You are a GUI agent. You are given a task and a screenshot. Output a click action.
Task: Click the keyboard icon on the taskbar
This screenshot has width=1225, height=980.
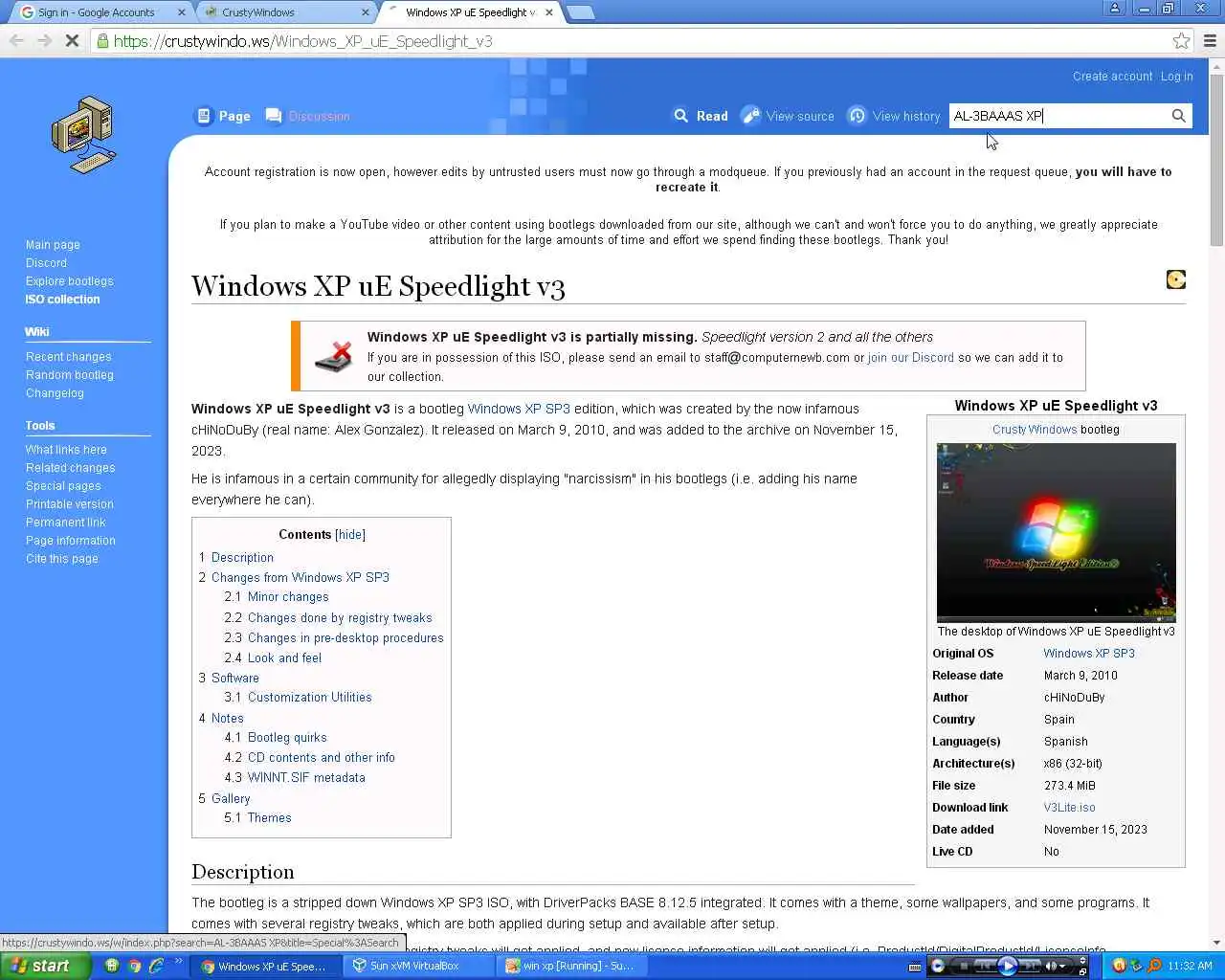click(915, 967)
